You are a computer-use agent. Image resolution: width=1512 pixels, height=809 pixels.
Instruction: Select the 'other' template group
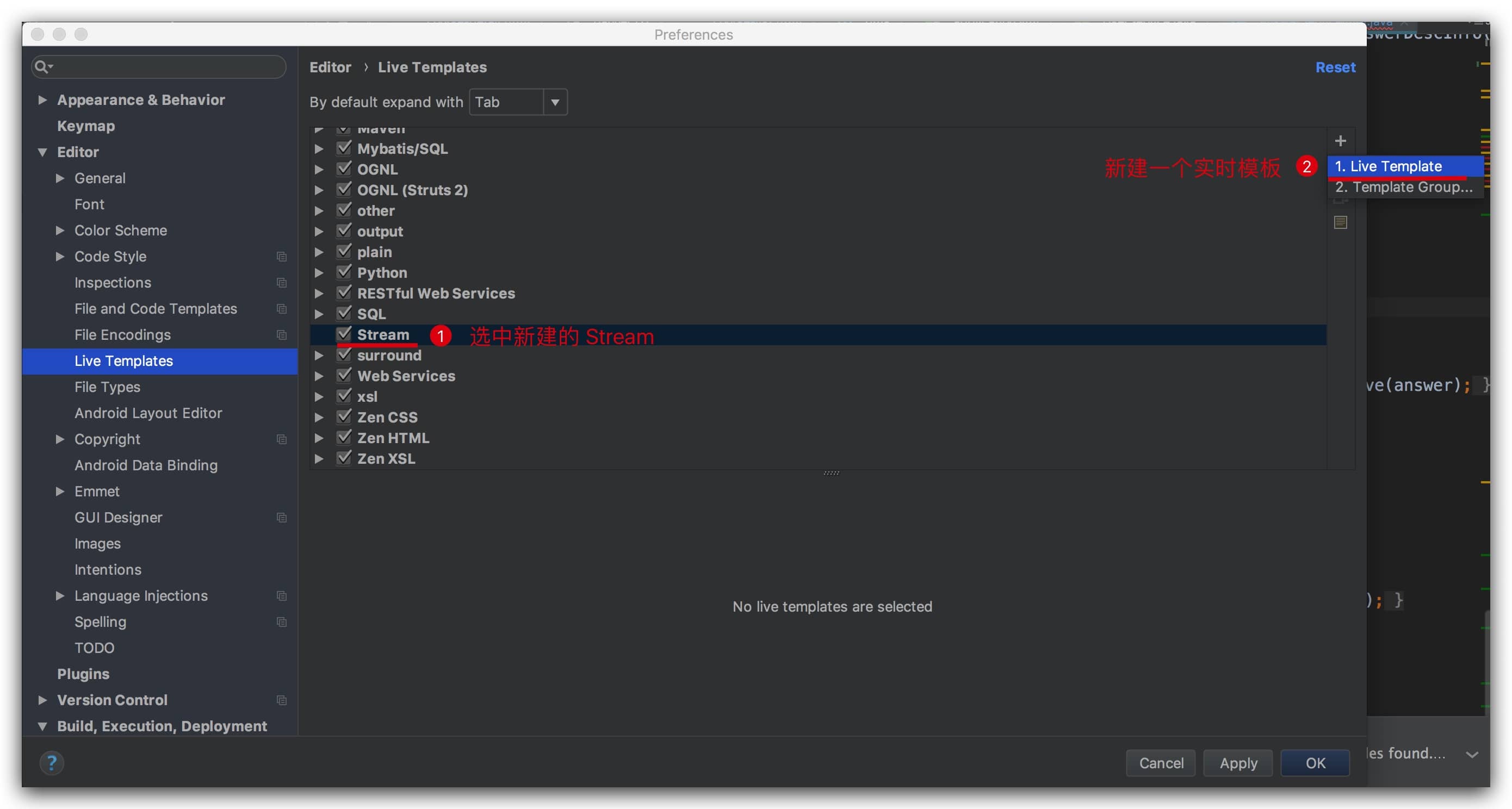pos(376,210)
